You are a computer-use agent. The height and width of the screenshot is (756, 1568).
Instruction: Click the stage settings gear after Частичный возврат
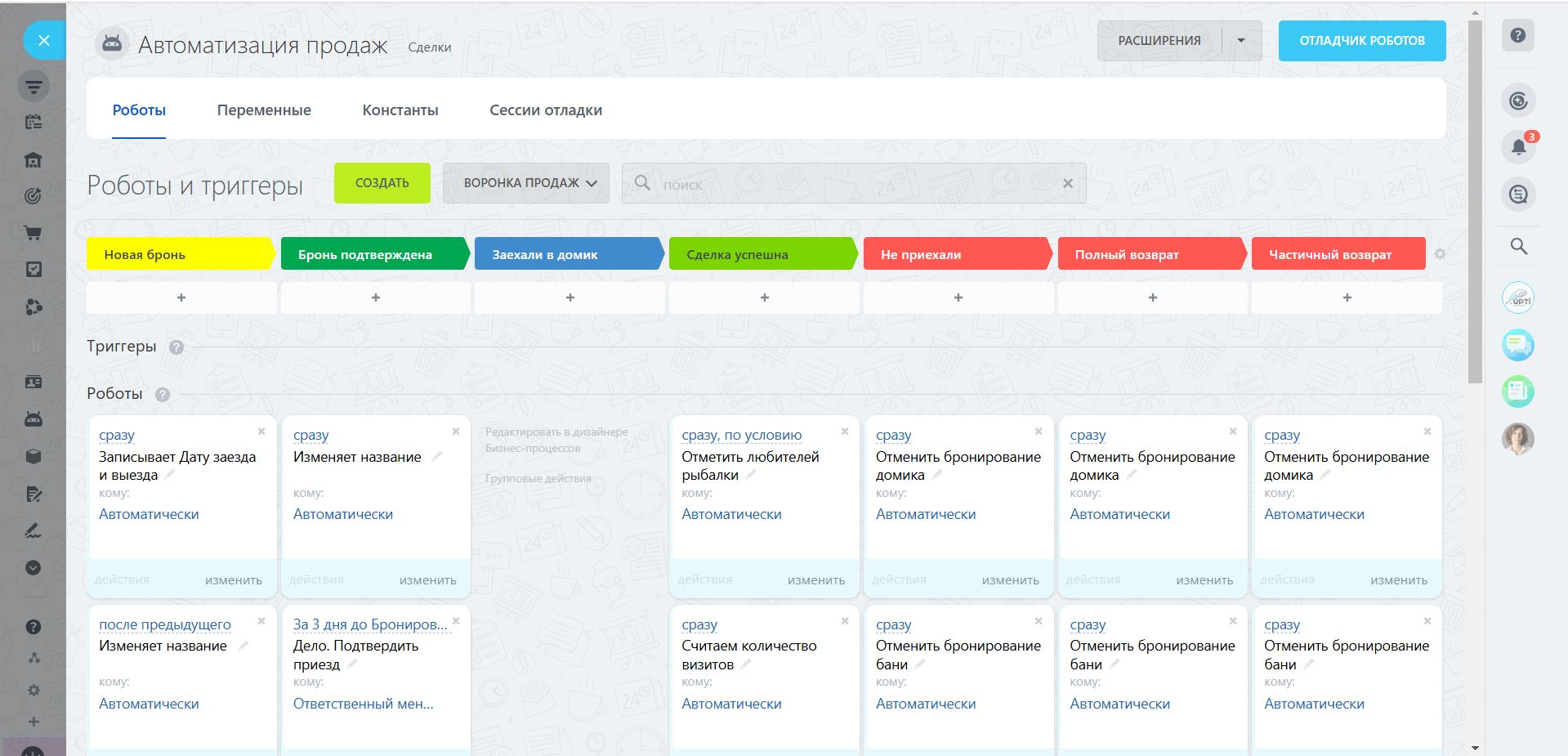click(1440, 254)
